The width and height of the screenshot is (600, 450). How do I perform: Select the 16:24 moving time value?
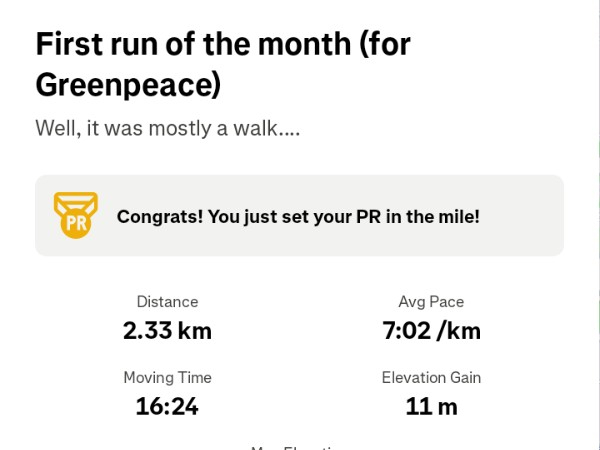[167, 406]
